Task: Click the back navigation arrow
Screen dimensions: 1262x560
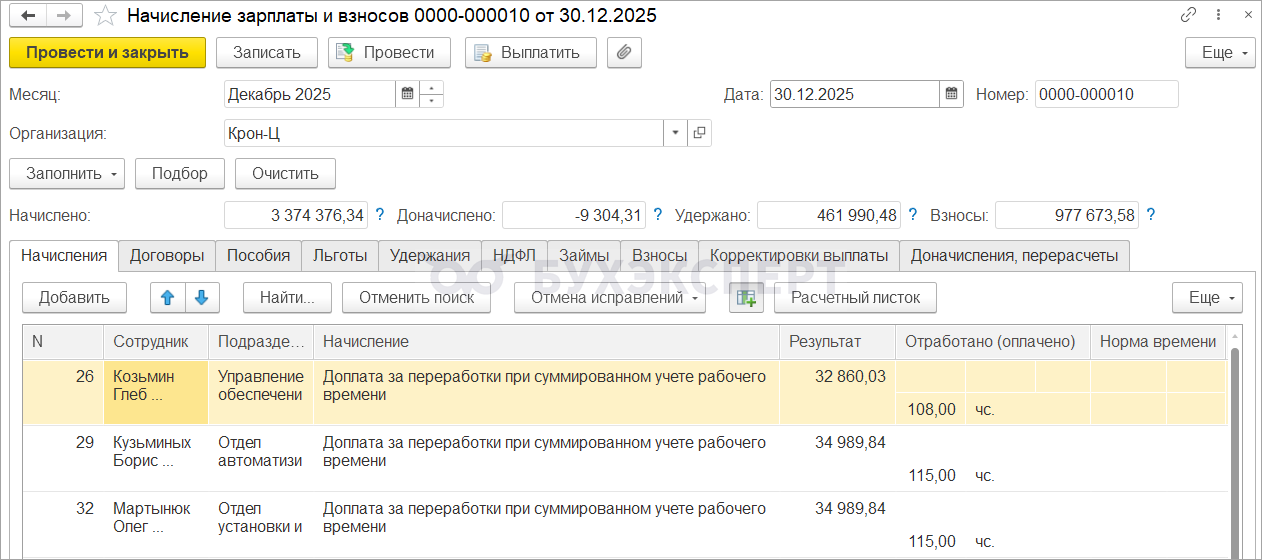Action: (29, 16)
